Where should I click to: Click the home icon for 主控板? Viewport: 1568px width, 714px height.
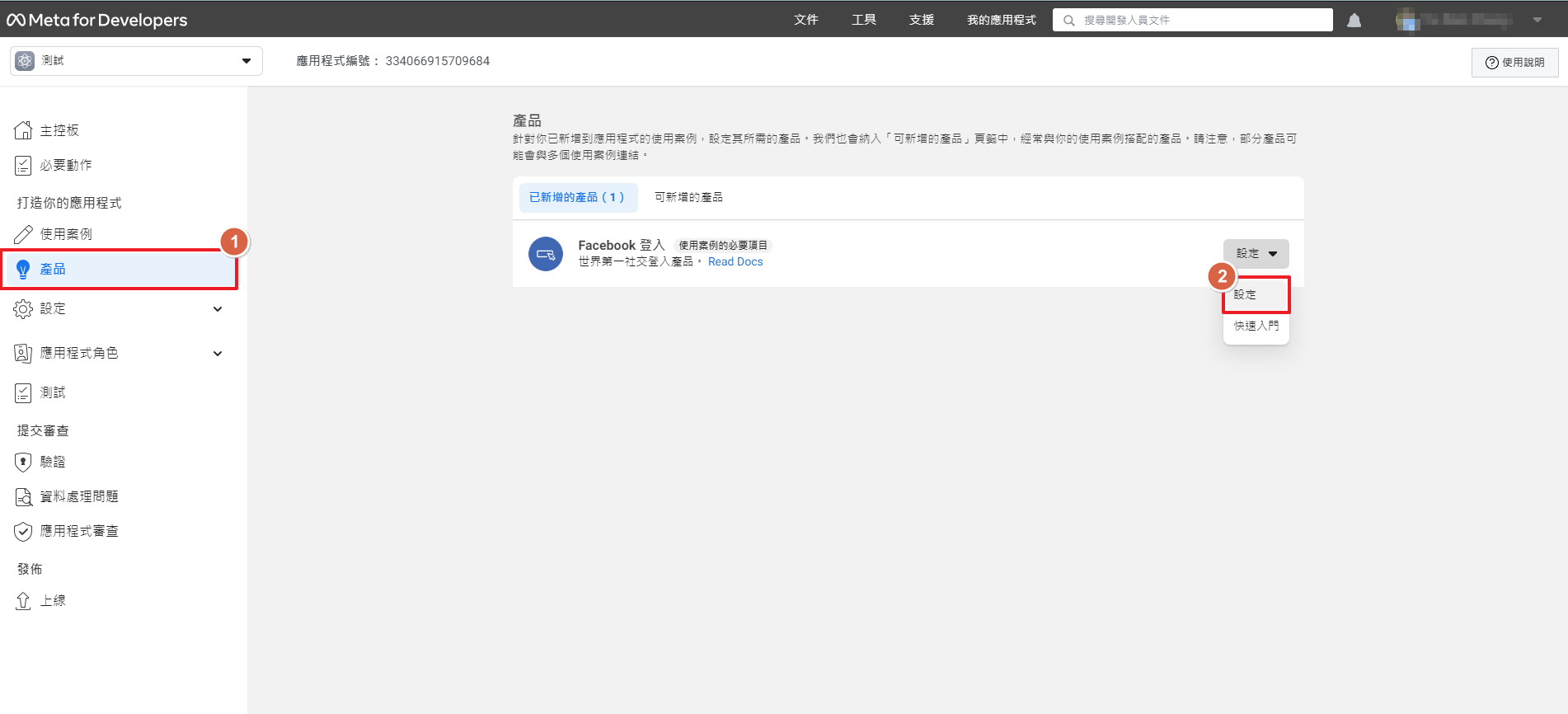23,130
